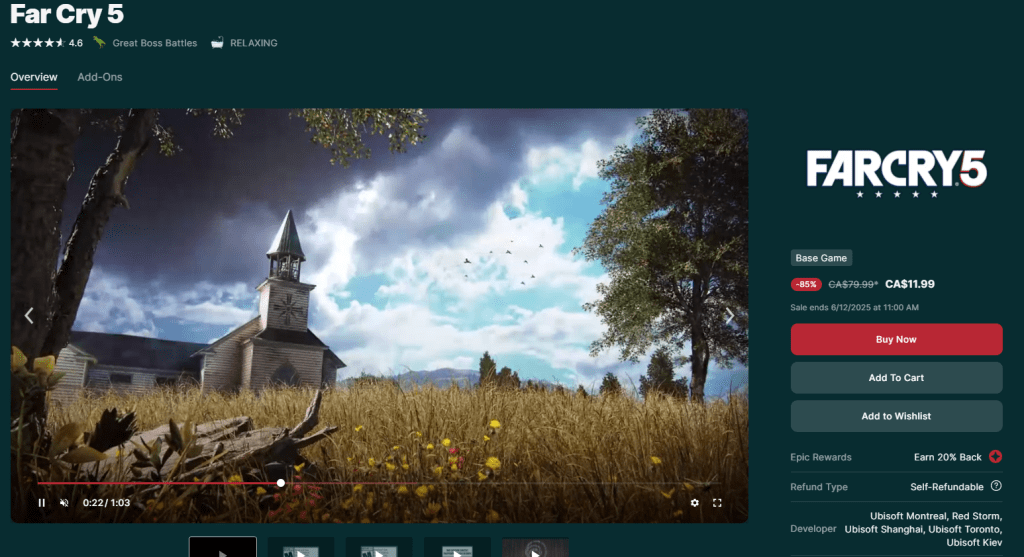The height and width of the screenshot is (557, 1024).
Task: Switch to the Add-Ons tab
Action: point(100,77)
